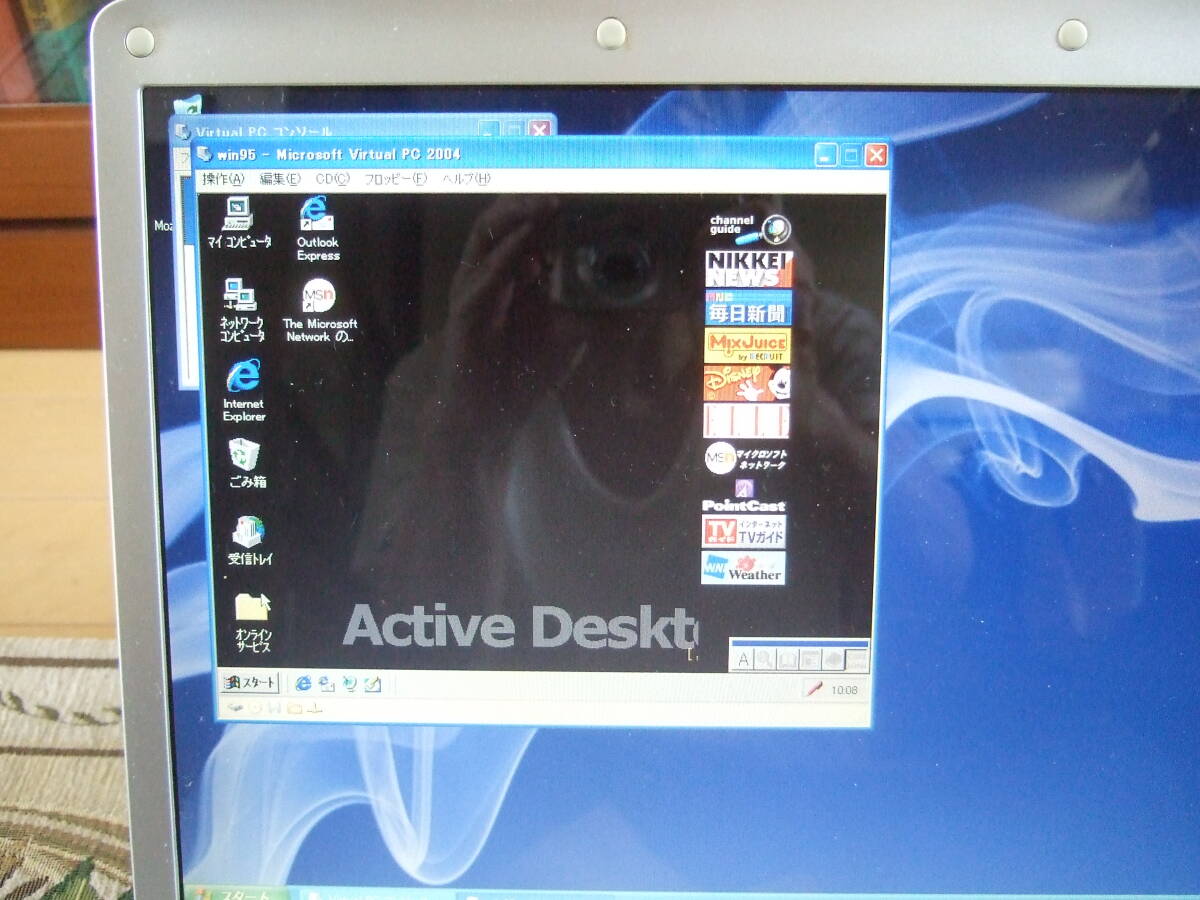Image resolution: width=1200 pixels, height=900 pixels.
Task: Click the Virtual PC コンソール window title bar
Action: pyautogui.click(x=362, y=129)
